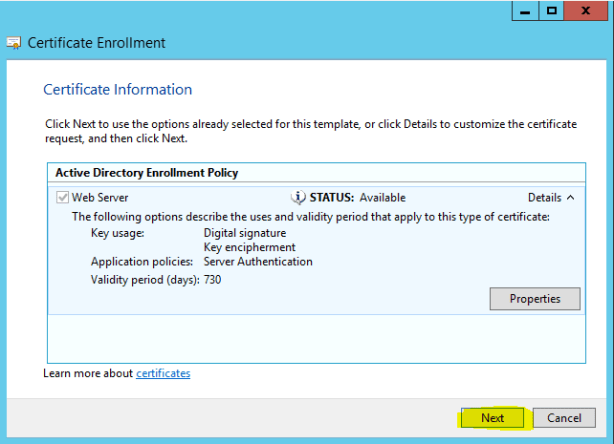Click the Web Server template label
The height and width of the screenshot is (444, 614).
pyautogui.click(x=100, y=198)
